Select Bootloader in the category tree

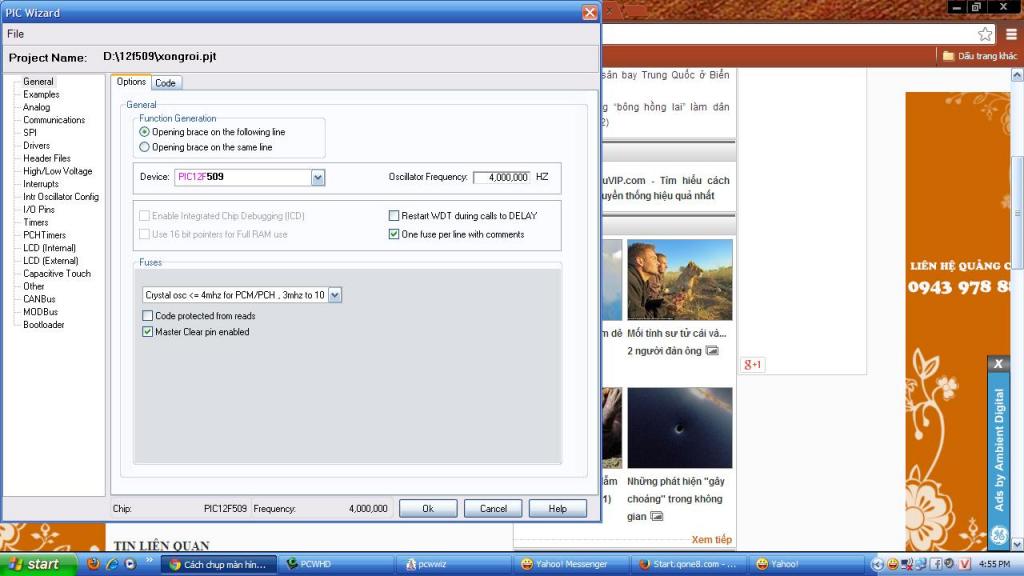click(x=44, y=325)
